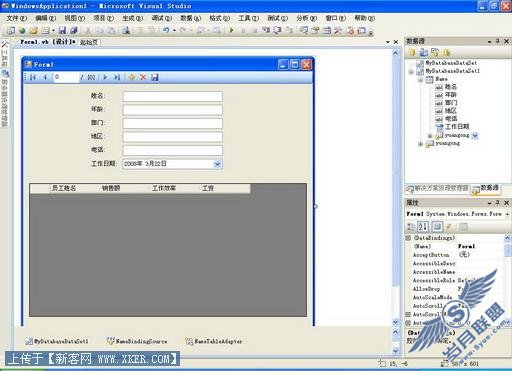Click the Find in Files toolbar icon
Viewport: 512px width, 371px height.
coord(126,31)
